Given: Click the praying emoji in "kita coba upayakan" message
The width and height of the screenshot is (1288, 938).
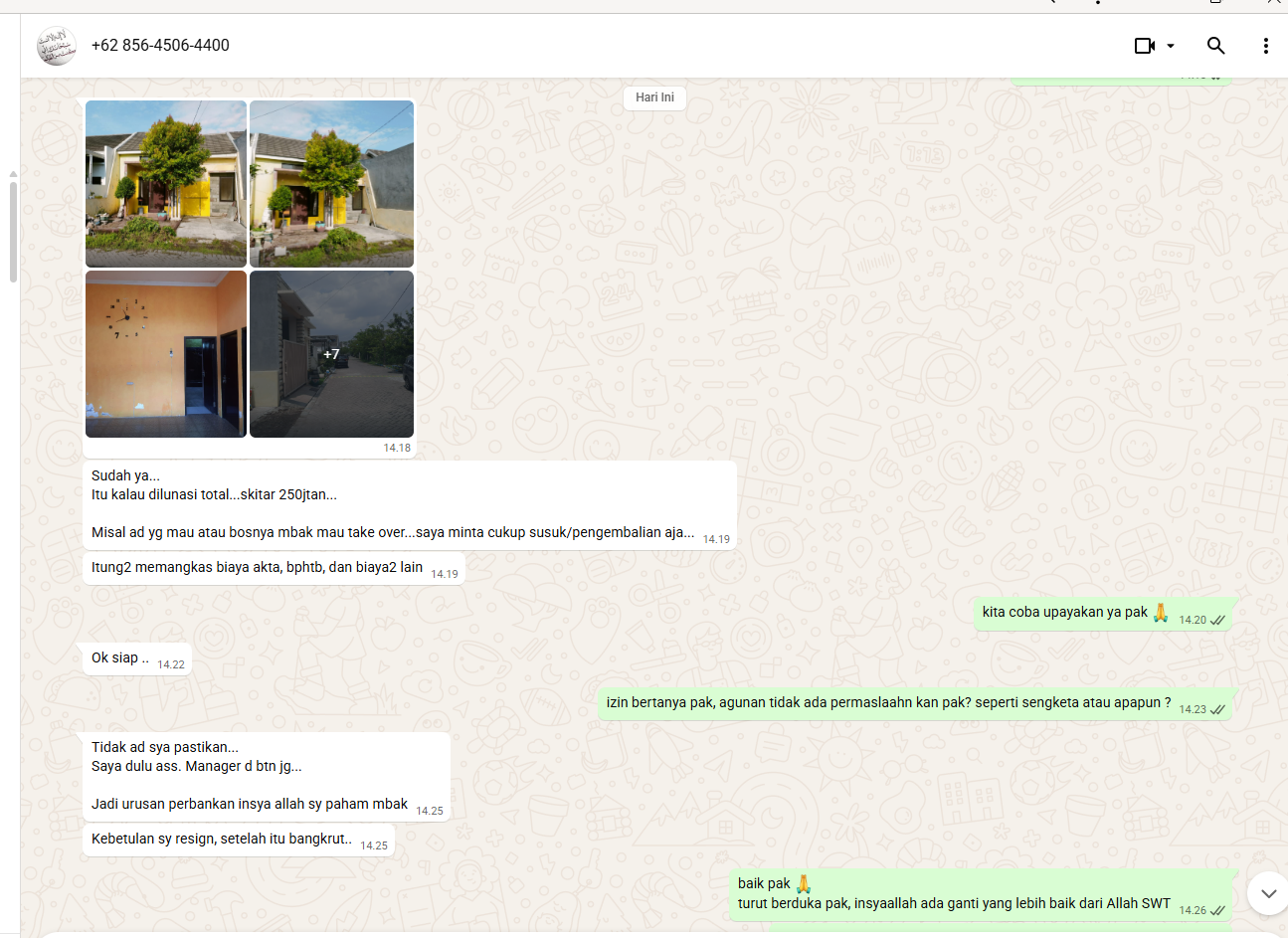Looking at the screenshot, I should pyautogui.click(x=1160, y=612).
